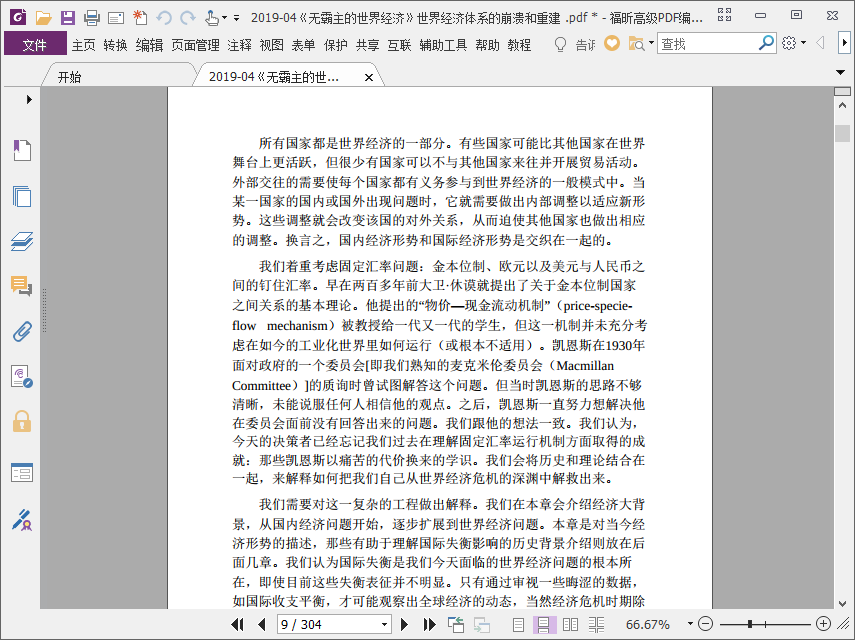Open the 帮助 ribbon tab
The width and height of the screenshot is (855, 640).
click(487, 45)
